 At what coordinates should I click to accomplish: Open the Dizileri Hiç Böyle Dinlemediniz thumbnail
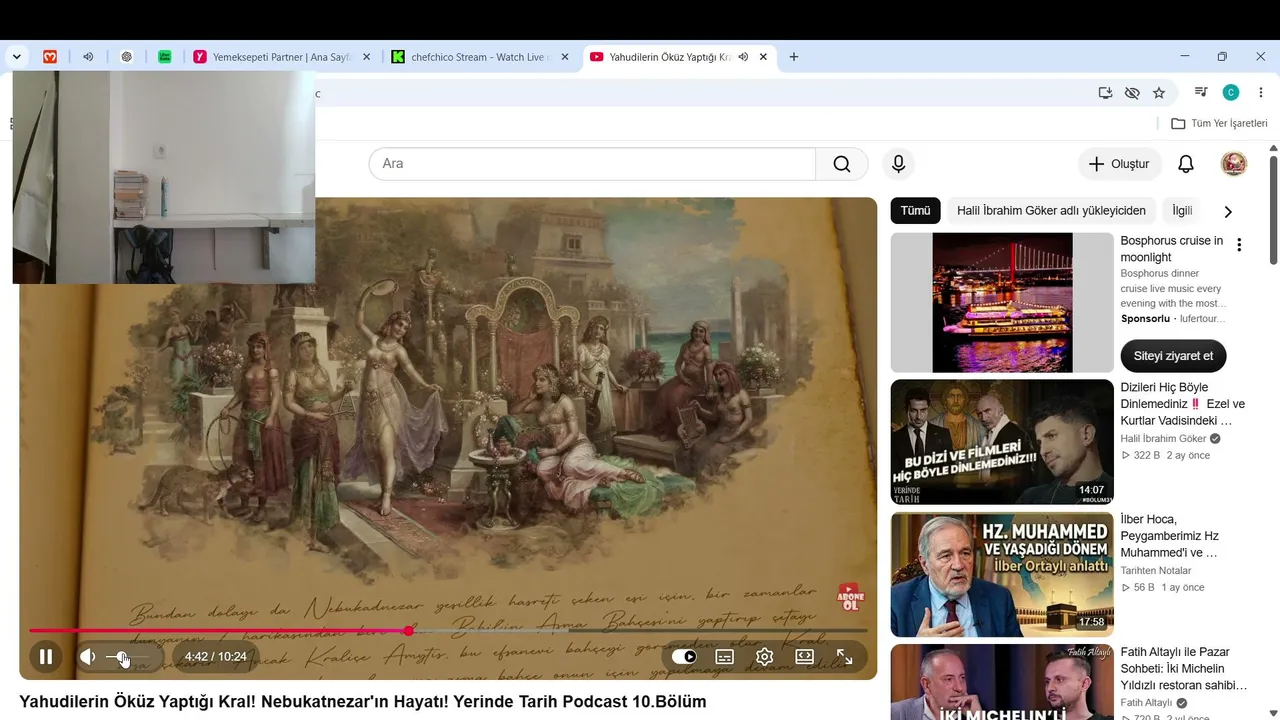click(x=1002, y=442)
